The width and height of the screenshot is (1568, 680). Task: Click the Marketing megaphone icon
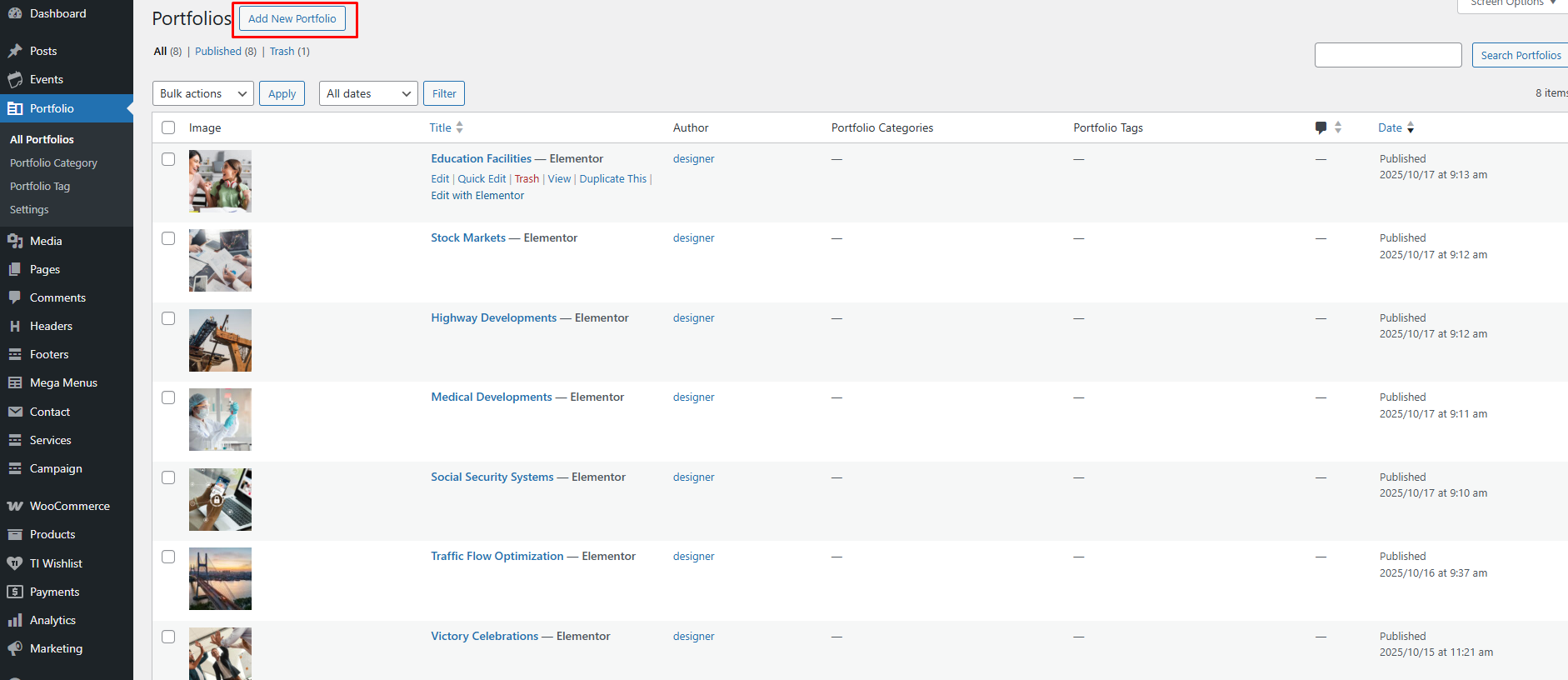coord(15,648)
